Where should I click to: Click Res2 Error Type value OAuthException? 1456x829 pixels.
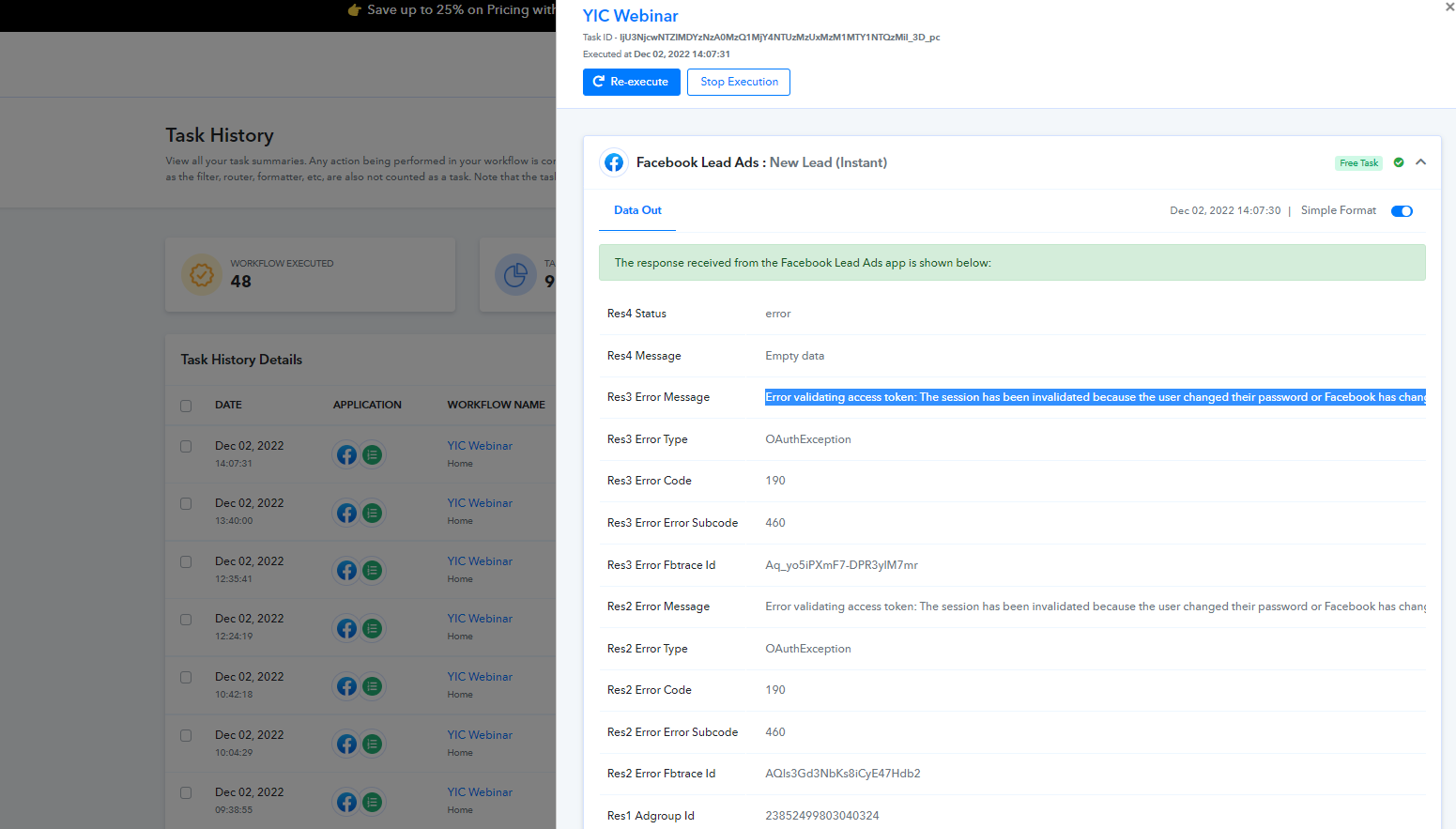[x=808, y=649]
